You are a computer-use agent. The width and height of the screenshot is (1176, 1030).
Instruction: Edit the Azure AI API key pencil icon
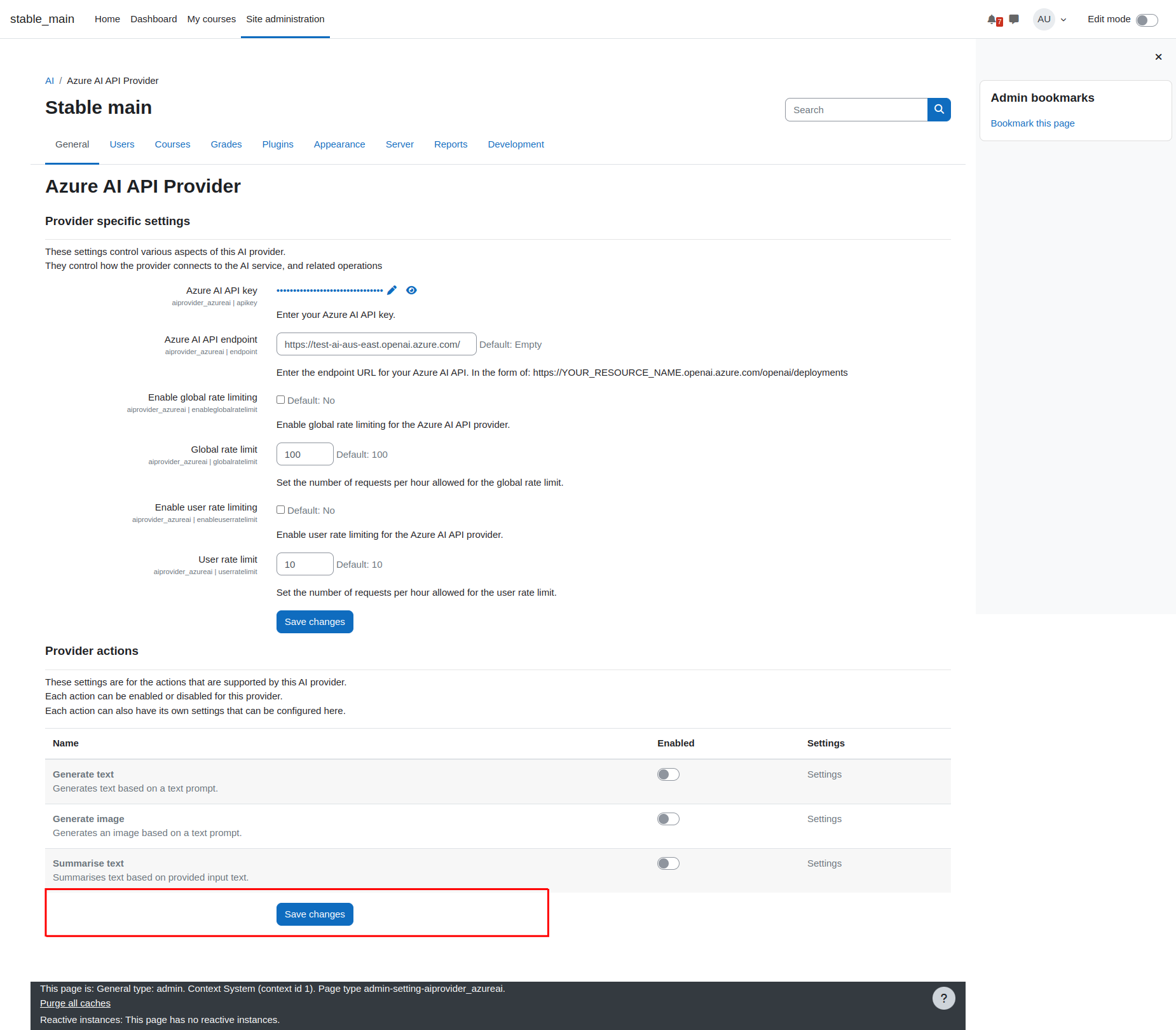[392, 291]
